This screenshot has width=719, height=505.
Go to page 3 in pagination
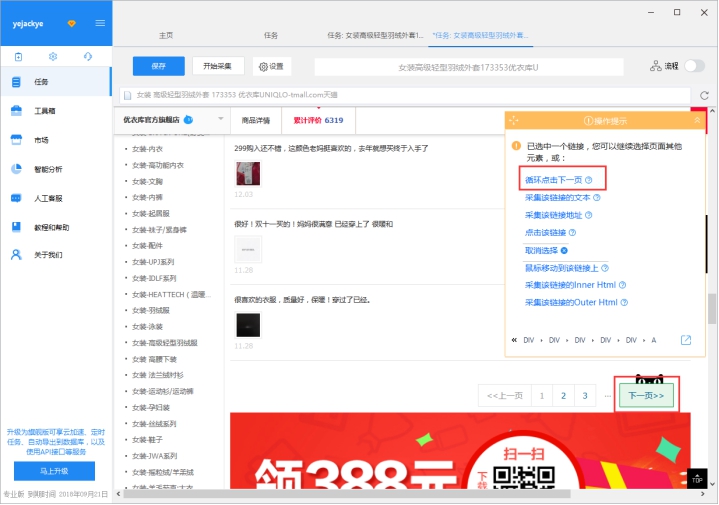click(x=585, y=395)
